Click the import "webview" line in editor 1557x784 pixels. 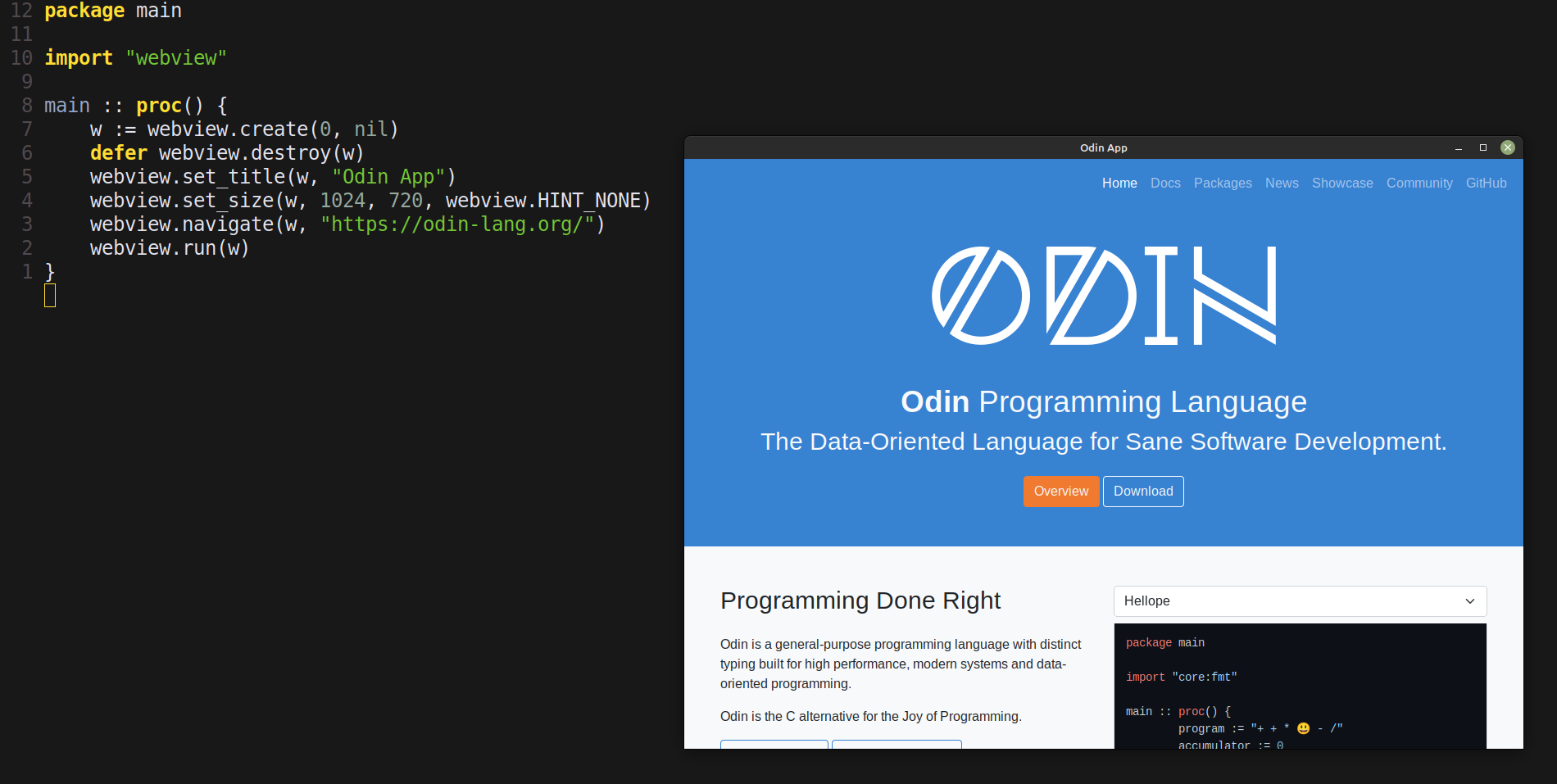coord(135,58)
